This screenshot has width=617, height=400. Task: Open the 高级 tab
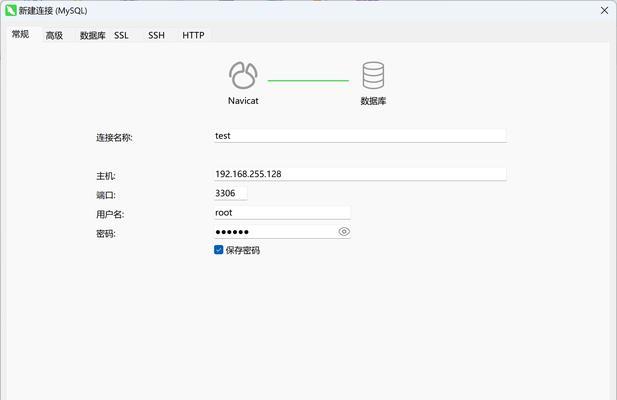(54, 35)
